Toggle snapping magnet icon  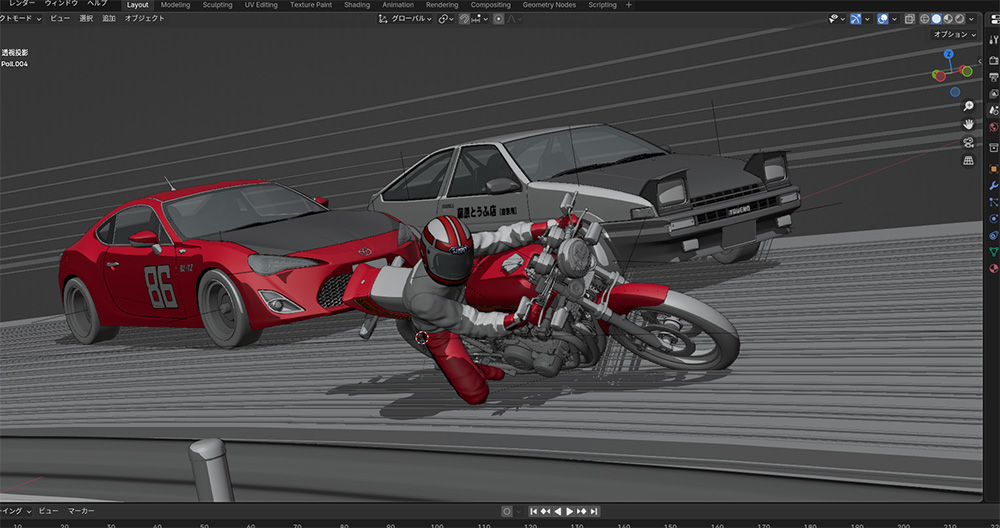(x=464, y=19)
